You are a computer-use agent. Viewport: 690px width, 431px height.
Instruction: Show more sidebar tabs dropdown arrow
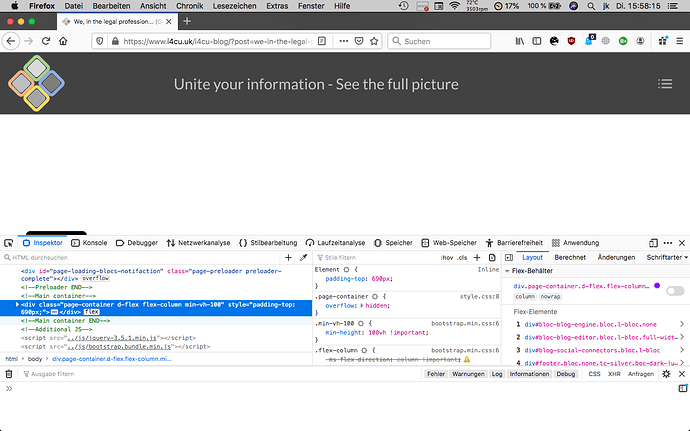[x=686, y=257]
